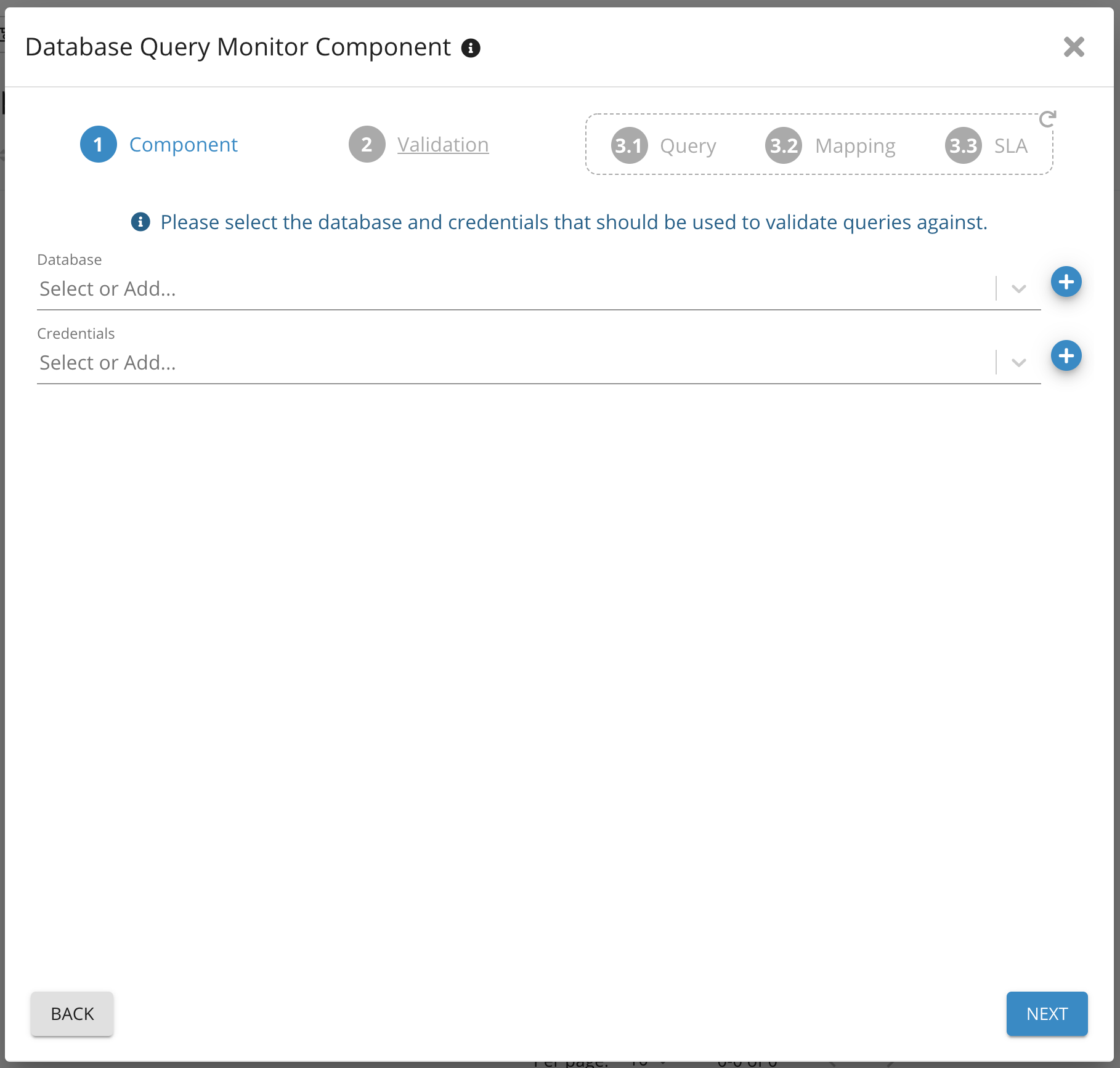Expand the Credentials dropdown chevron
This screenshot has width=1120, height=1068.
tap(1018, 363)
